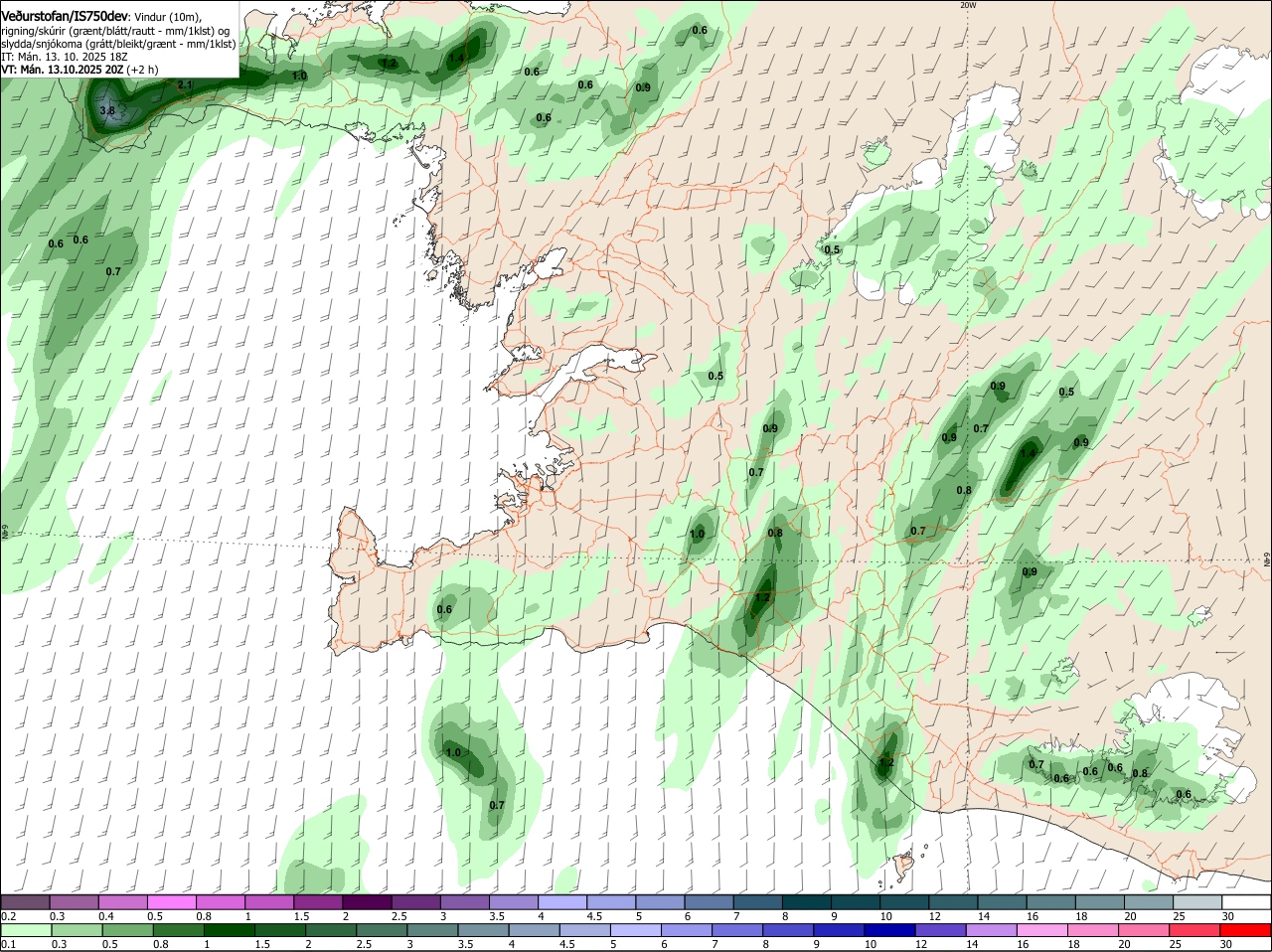The height and width of the screenshot is (952, 1272).
Task: Select the light pink rain swatch between 16 and 18
Action: tap(1042, 931)
